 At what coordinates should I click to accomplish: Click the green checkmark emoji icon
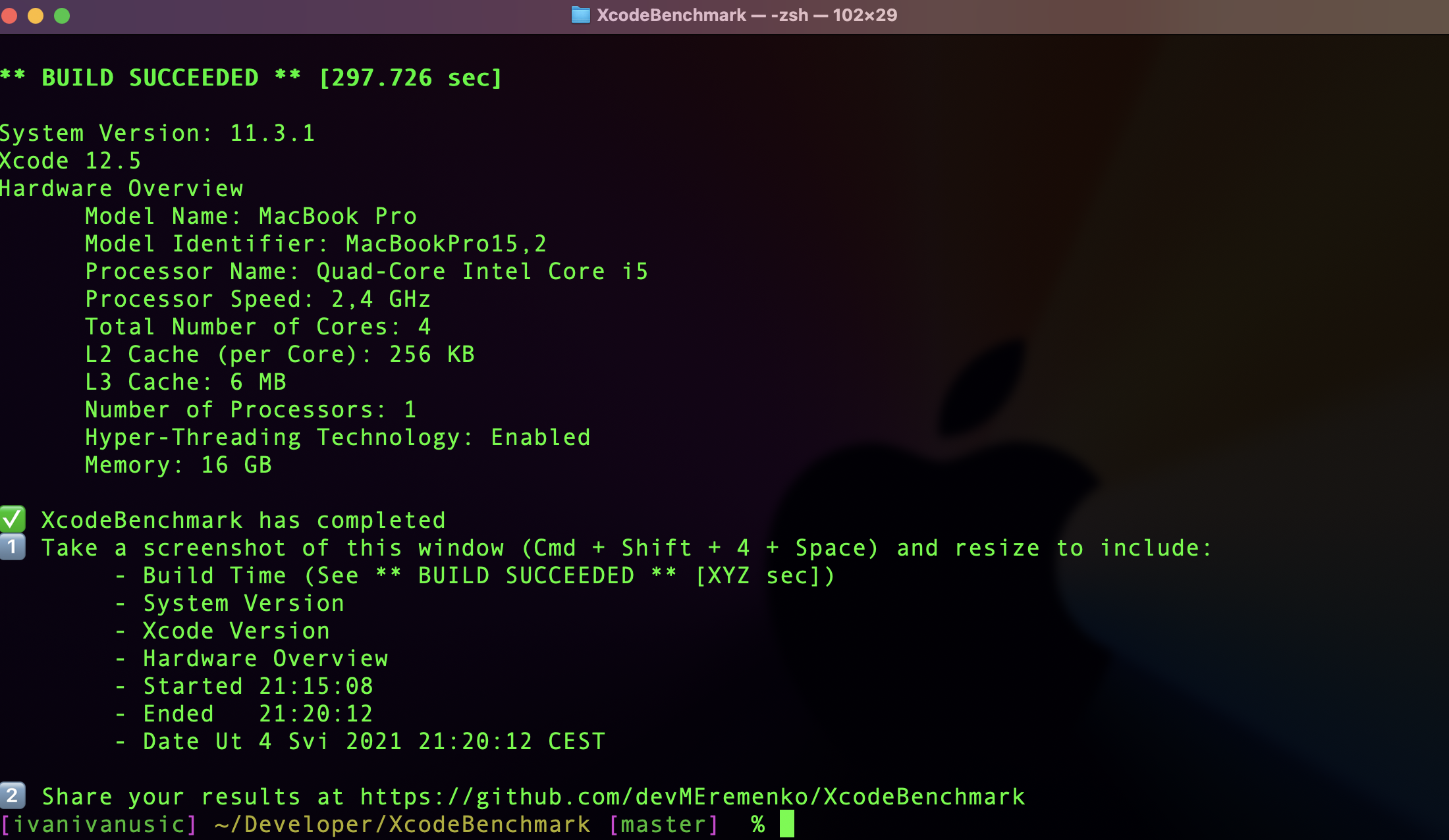pyautogui.click(x=13, y=520)
